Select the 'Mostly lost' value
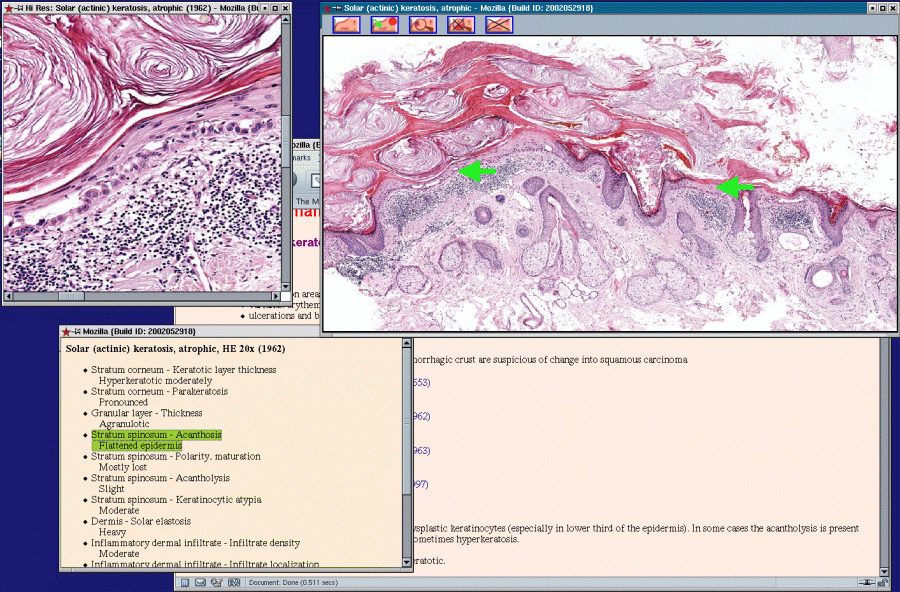The height and width of the screenshot is (592, 900). point(122,467)
